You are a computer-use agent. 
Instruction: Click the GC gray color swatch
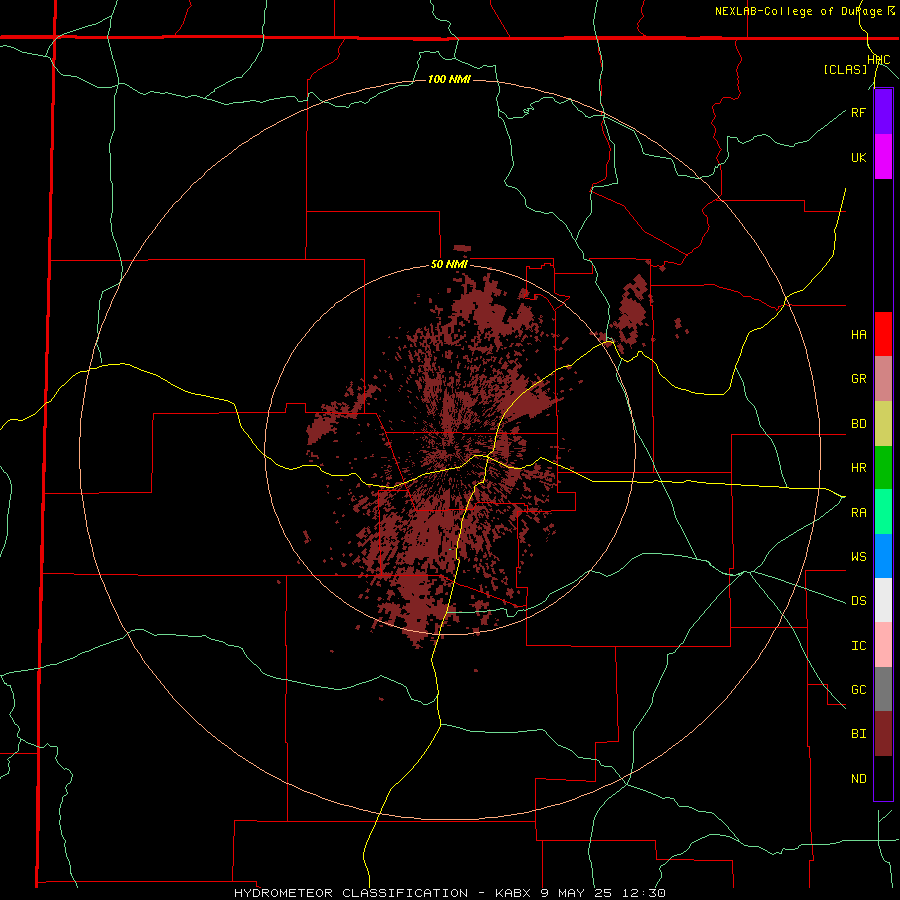tap(883, 689)
